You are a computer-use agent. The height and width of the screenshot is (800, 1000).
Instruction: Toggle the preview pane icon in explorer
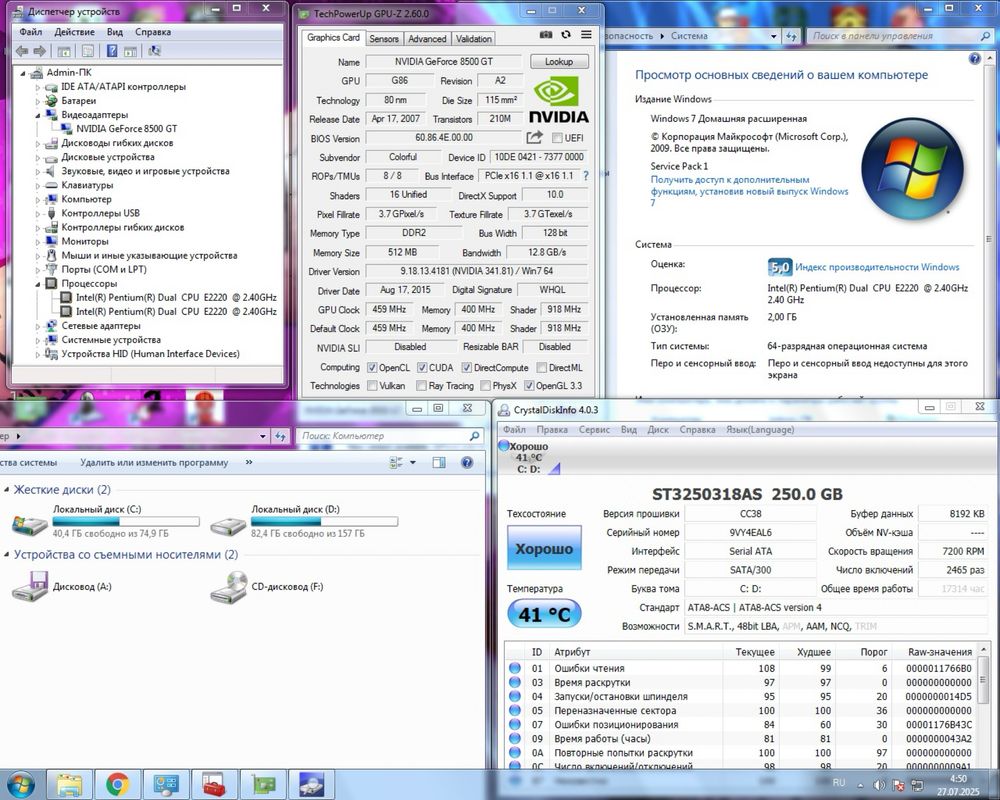(x=439, y=463)
